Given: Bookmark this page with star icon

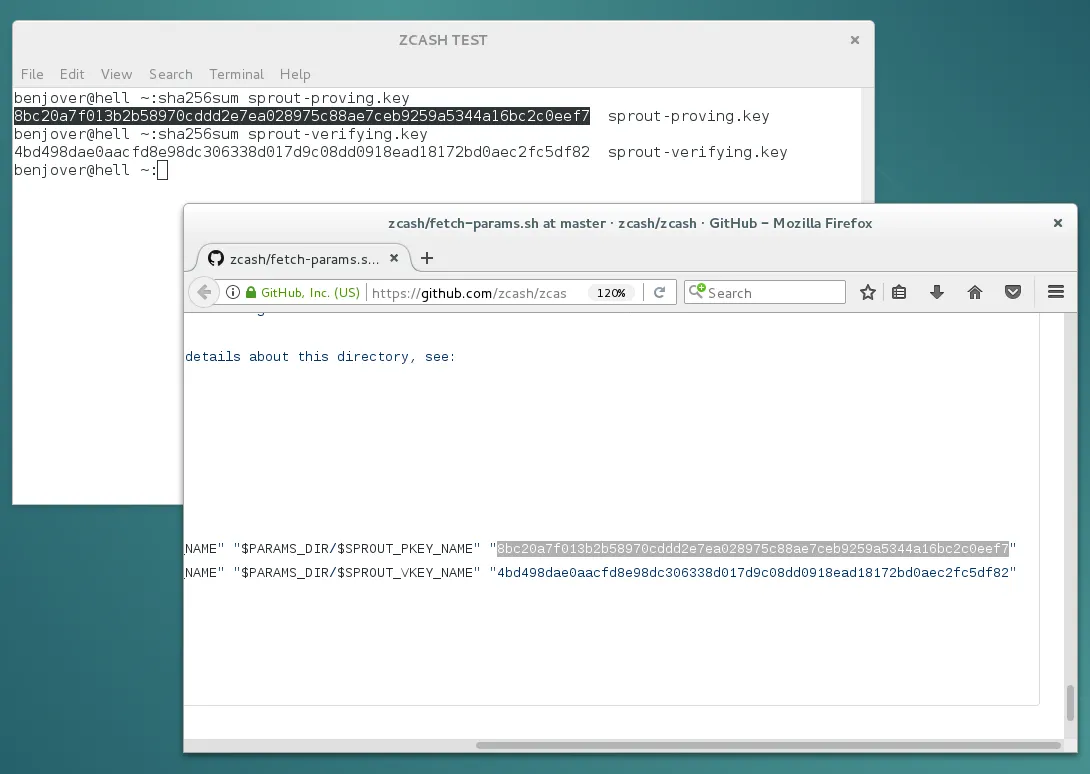Looking at the screenshot, I should [868, 293].
